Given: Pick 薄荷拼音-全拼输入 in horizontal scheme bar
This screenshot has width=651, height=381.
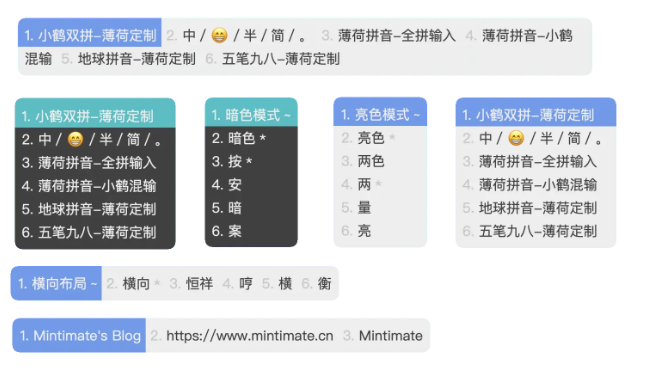Looking at the screenshot, I should click(x=389, y=36).
